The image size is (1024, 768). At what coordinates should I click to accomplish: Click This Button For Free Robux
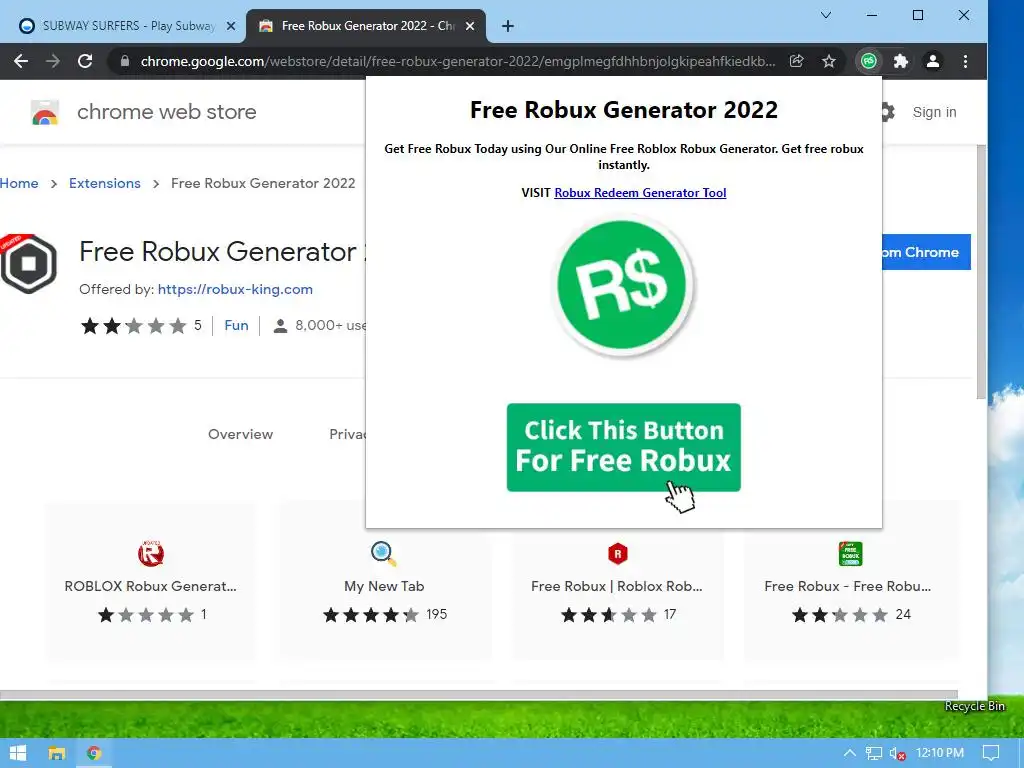[624, 447]
